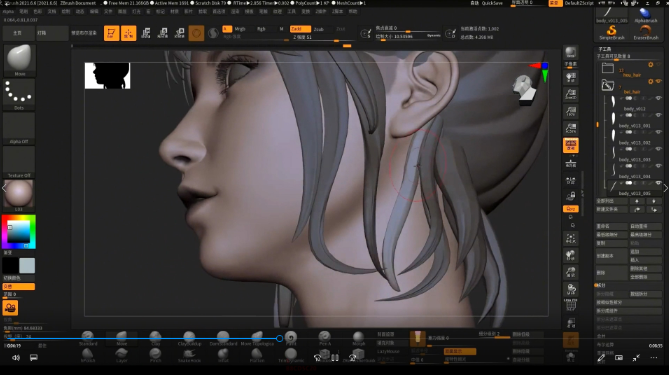Image resolution: width=669 pixels, height=375 pixels.
Task: Enable Zsub mode
Action: (319, 29)
